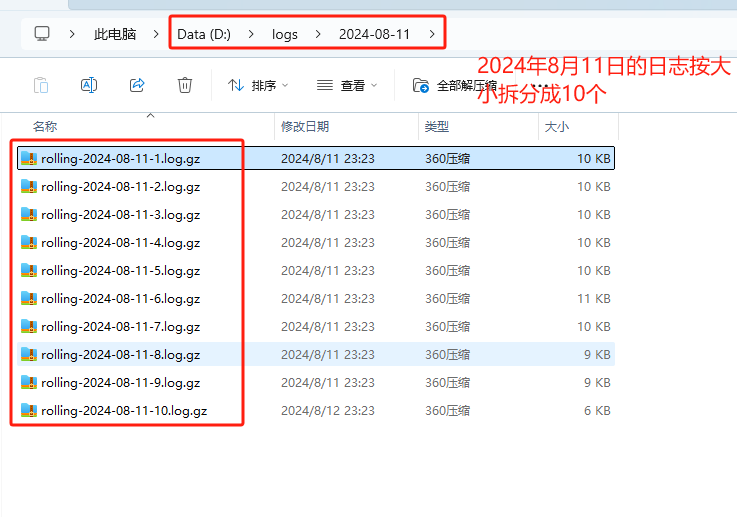This screenshot has height=517, width=737.
Task: Open the 查看 view dropdown
Action: tap(346, 85)
